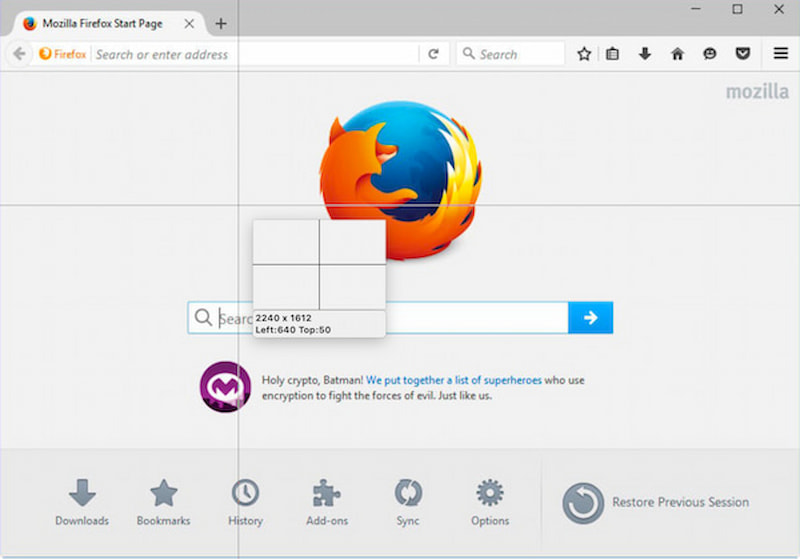
Task: Open the downloads arrow in toolbar
Action: [645, 54]
